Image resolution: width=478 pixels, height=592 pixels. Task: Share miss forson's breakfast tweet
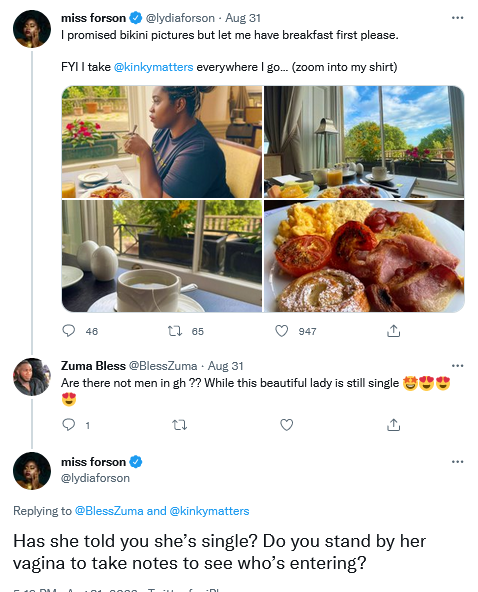[x=393, y=331]
